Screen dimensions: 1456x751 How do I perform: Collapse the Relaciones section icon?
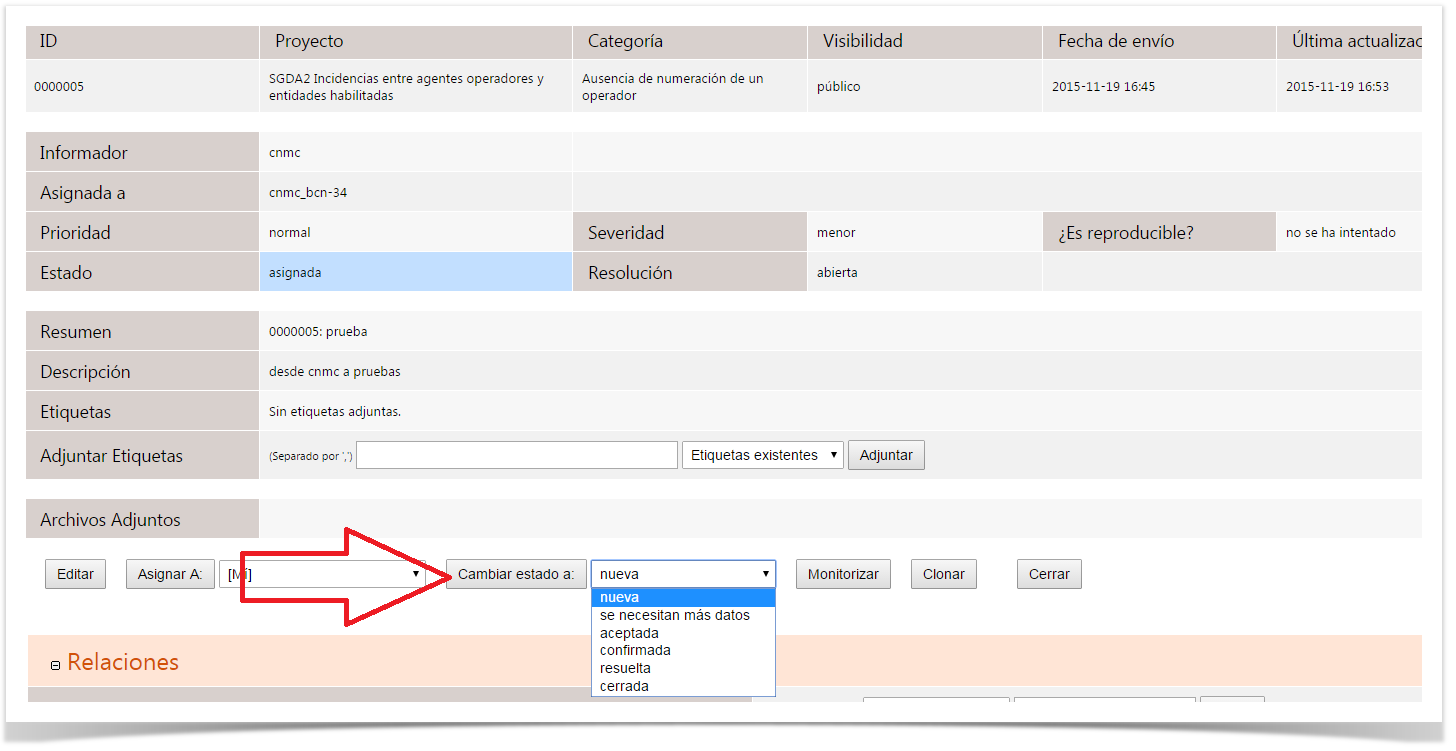(x=55, y=665)
